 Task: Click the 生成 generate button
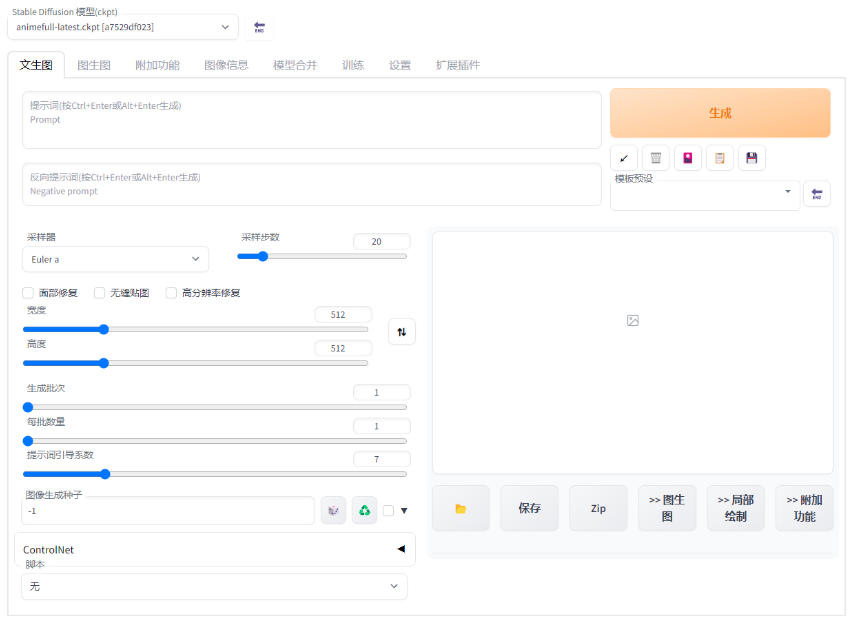click(x=719, y=113)
